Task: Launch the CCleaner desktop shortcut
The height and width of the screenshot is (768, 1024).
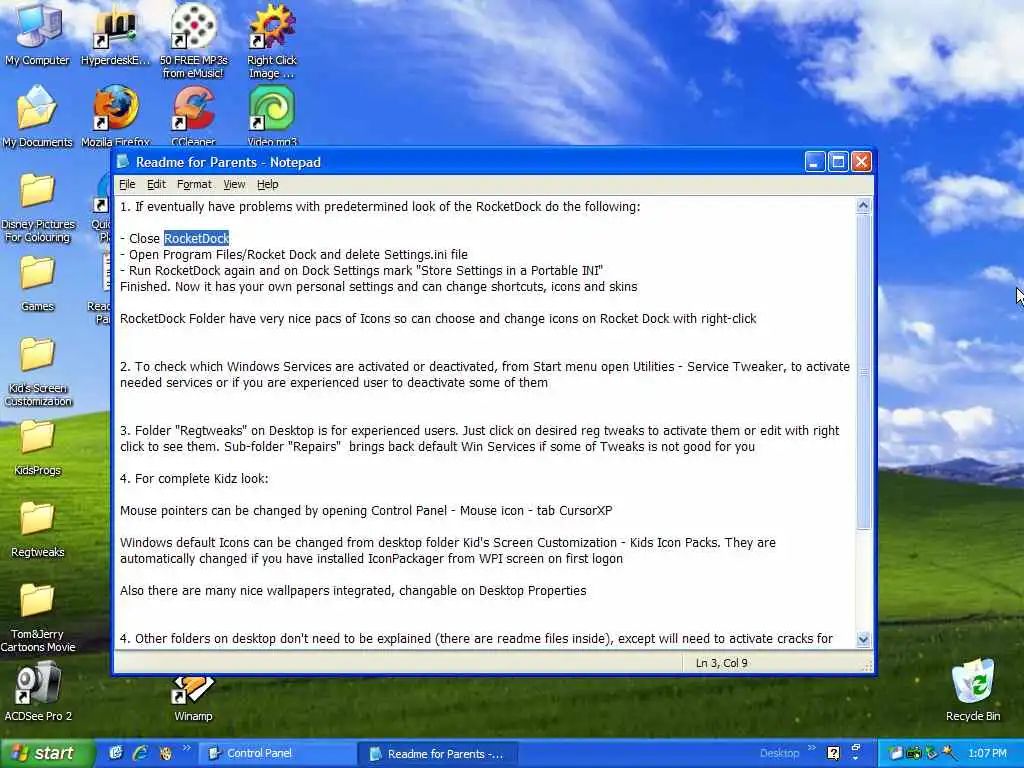Action: click(193, 116)
